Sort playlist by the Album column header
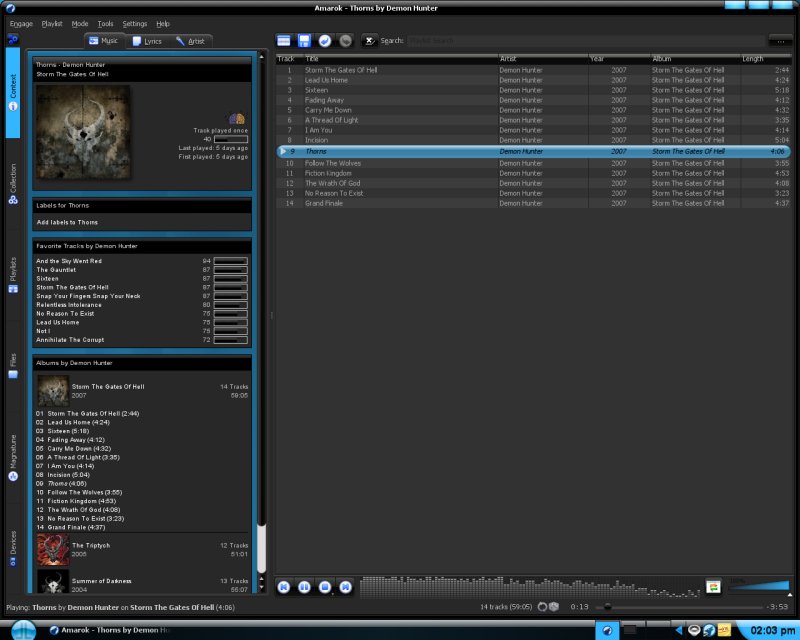 pyautogui.click(x=695, y=59)
